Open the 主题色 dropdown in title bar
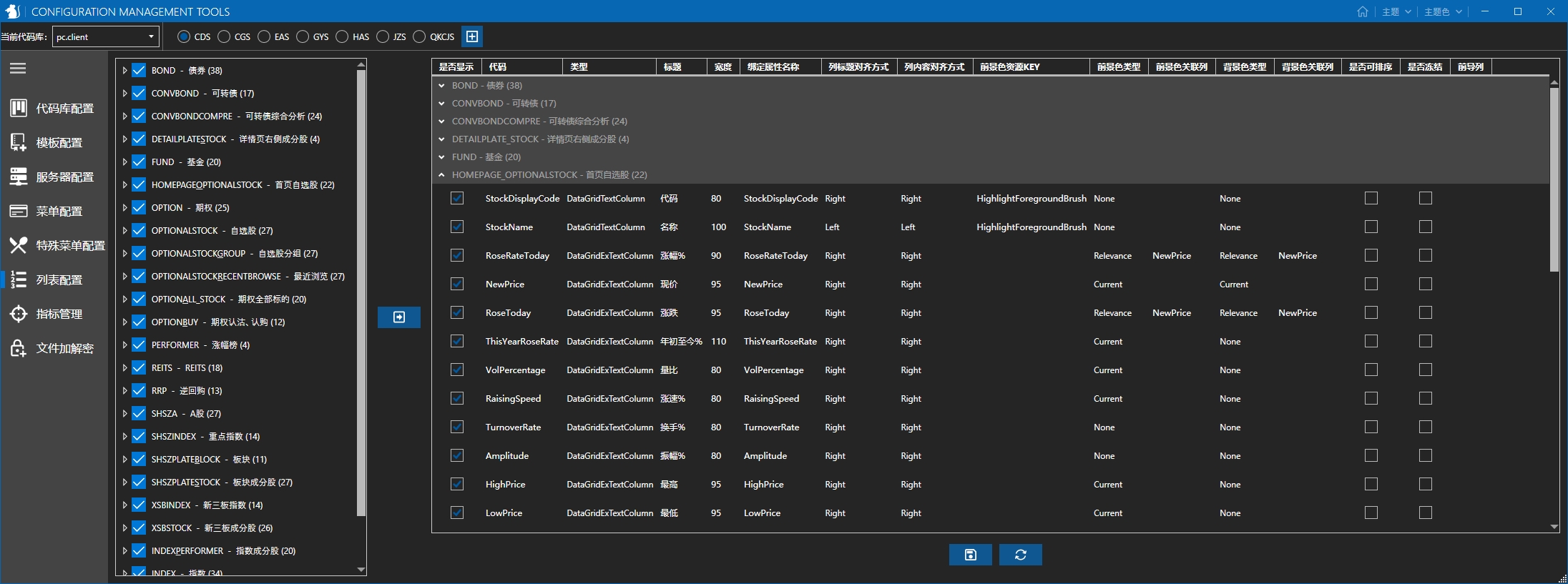Screen dimensions: 1568x584 tap(1443, 11)
